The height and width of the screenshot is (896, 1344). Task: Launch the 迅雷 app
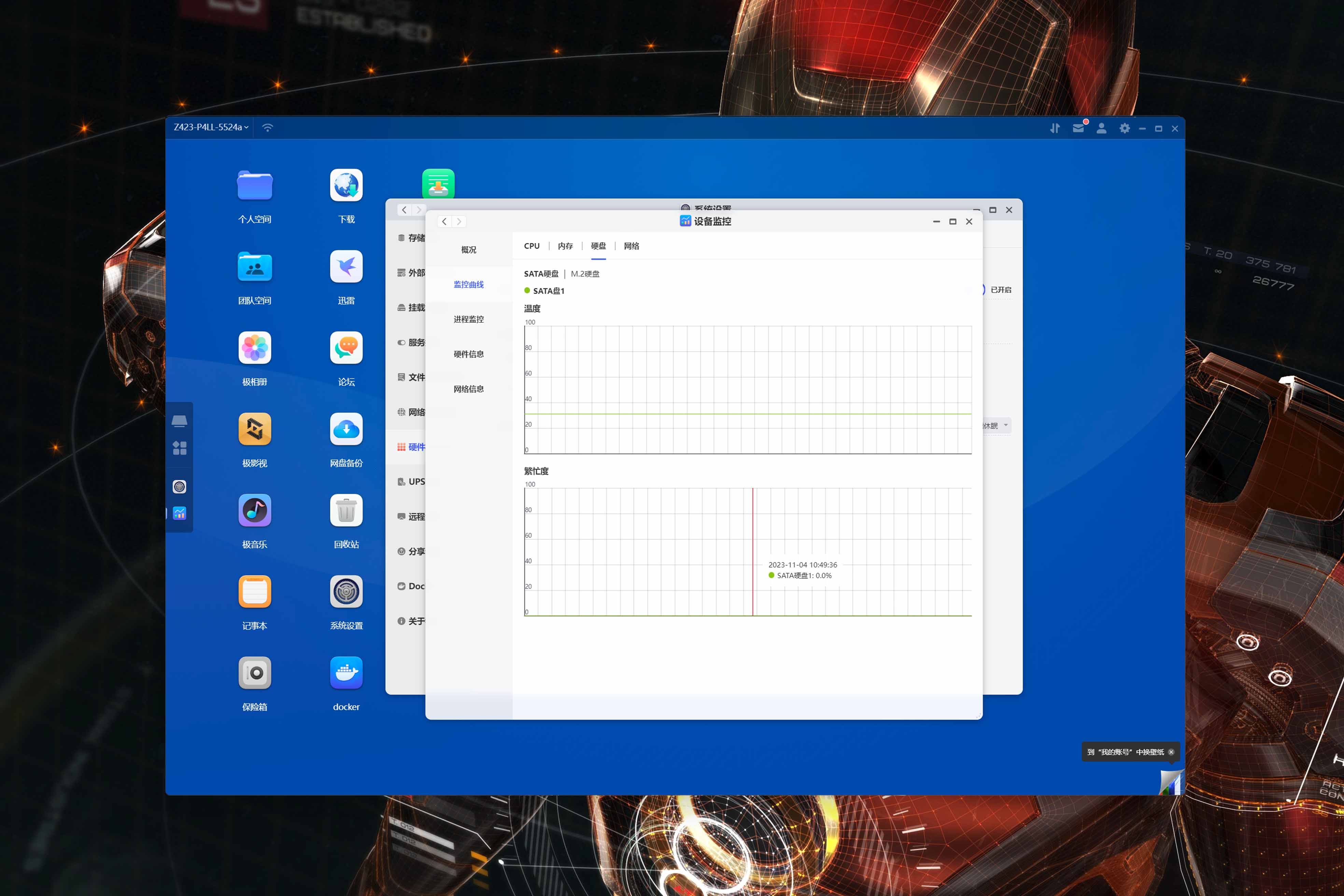[346, 266]
